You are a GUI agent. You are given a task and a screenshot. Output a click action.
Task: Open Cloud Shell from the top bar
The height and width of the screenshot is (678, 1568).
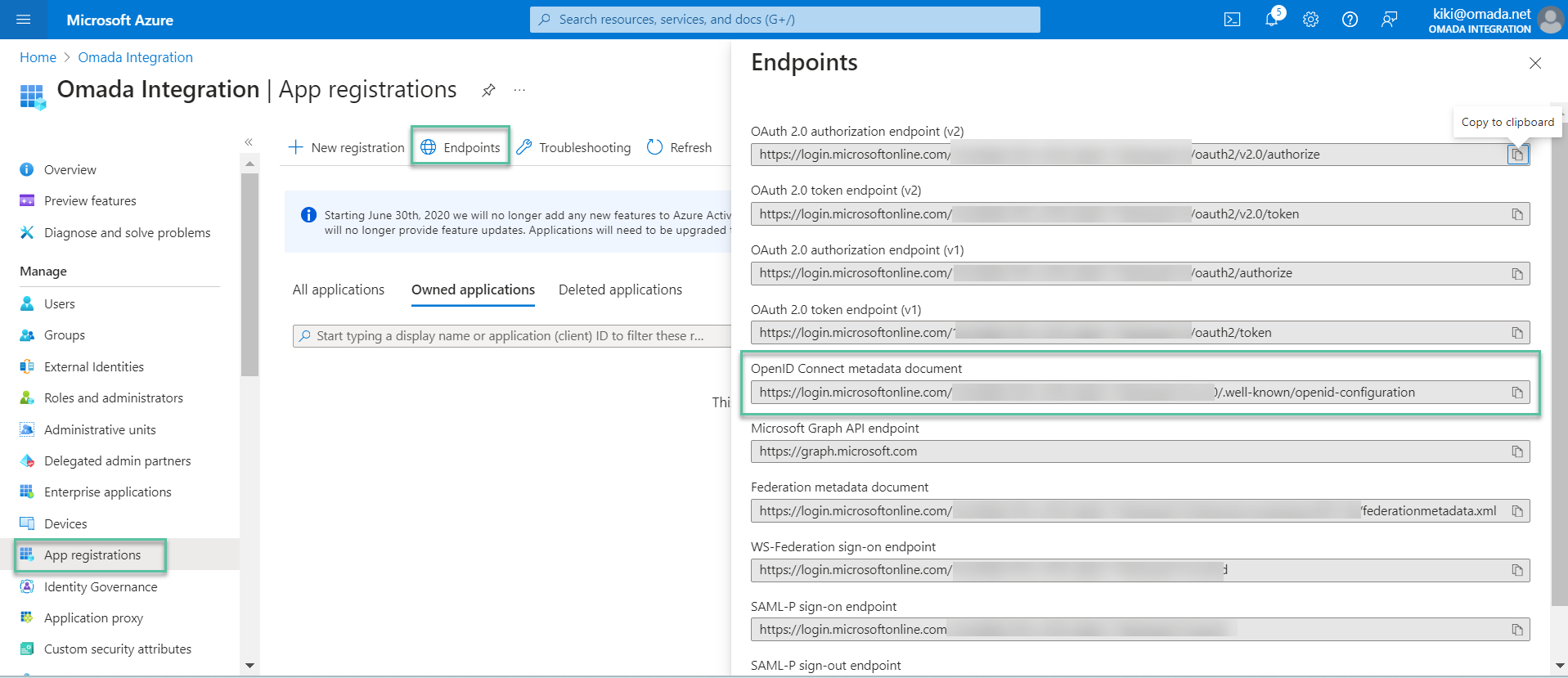[x=1232, y=20]
